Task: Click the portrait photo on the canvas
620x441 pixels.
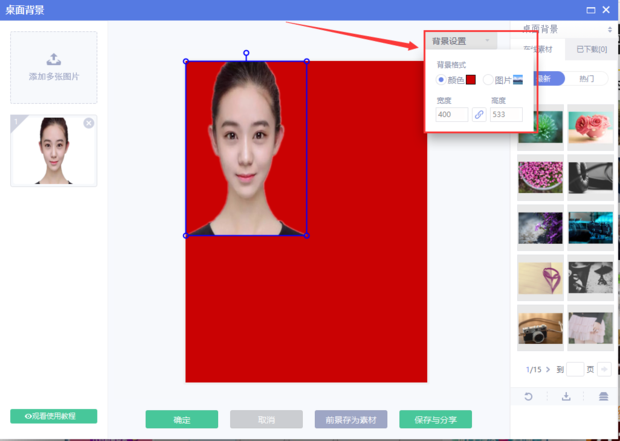Action: coord(246,148)
